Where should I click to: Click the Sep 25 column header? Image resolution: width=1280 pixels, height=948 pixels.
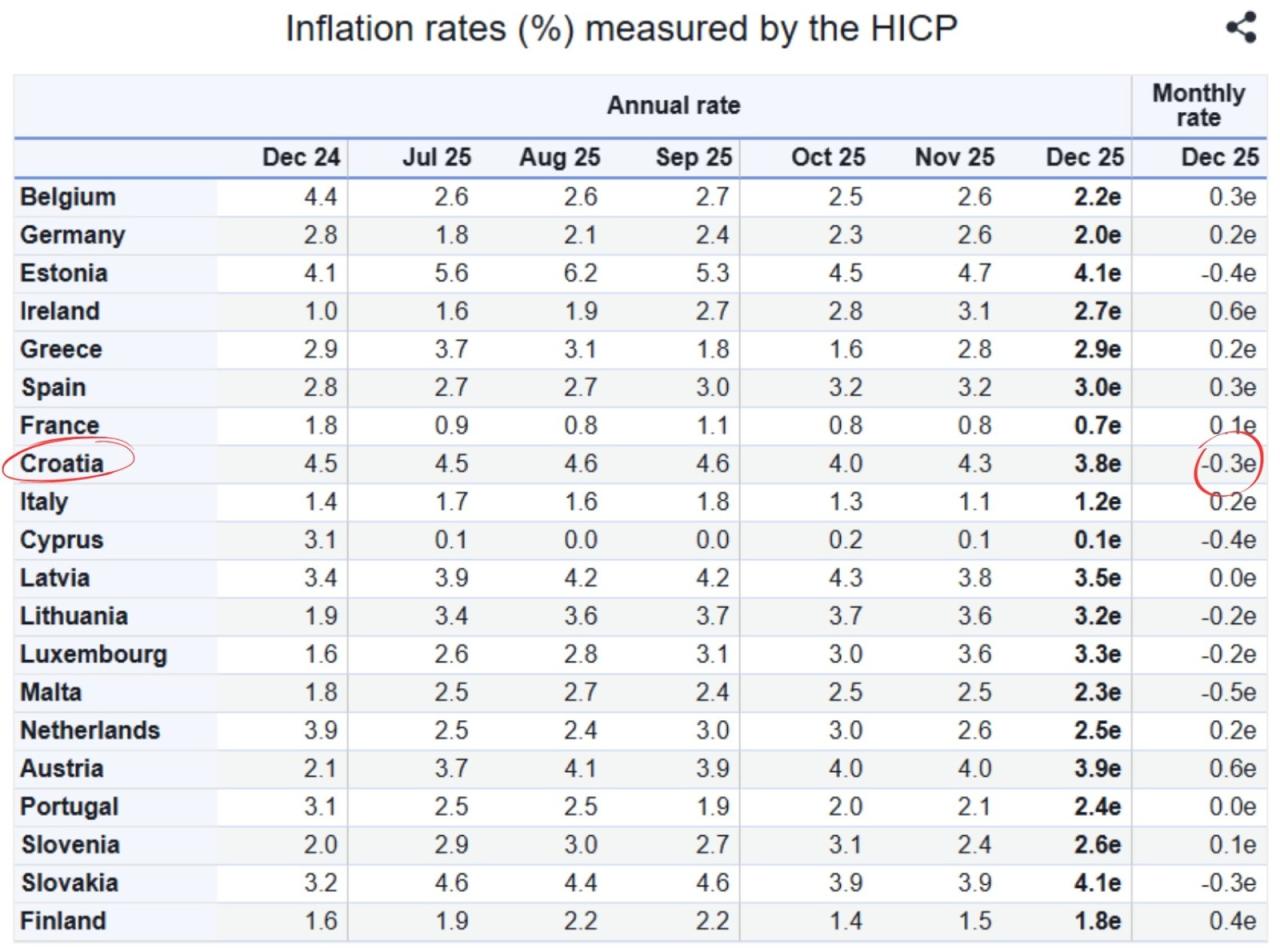694,157
